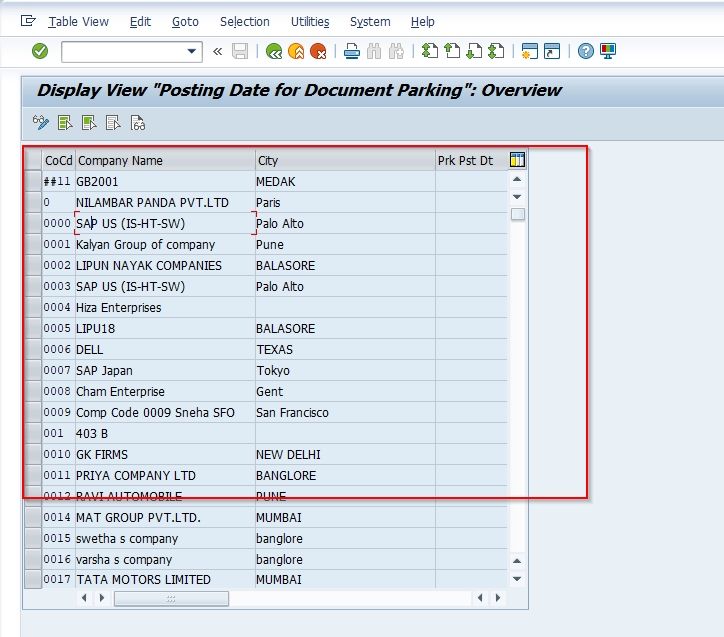Click the Select All entries icon
This screenshot has height=637, width=724.
coord(65,123)
